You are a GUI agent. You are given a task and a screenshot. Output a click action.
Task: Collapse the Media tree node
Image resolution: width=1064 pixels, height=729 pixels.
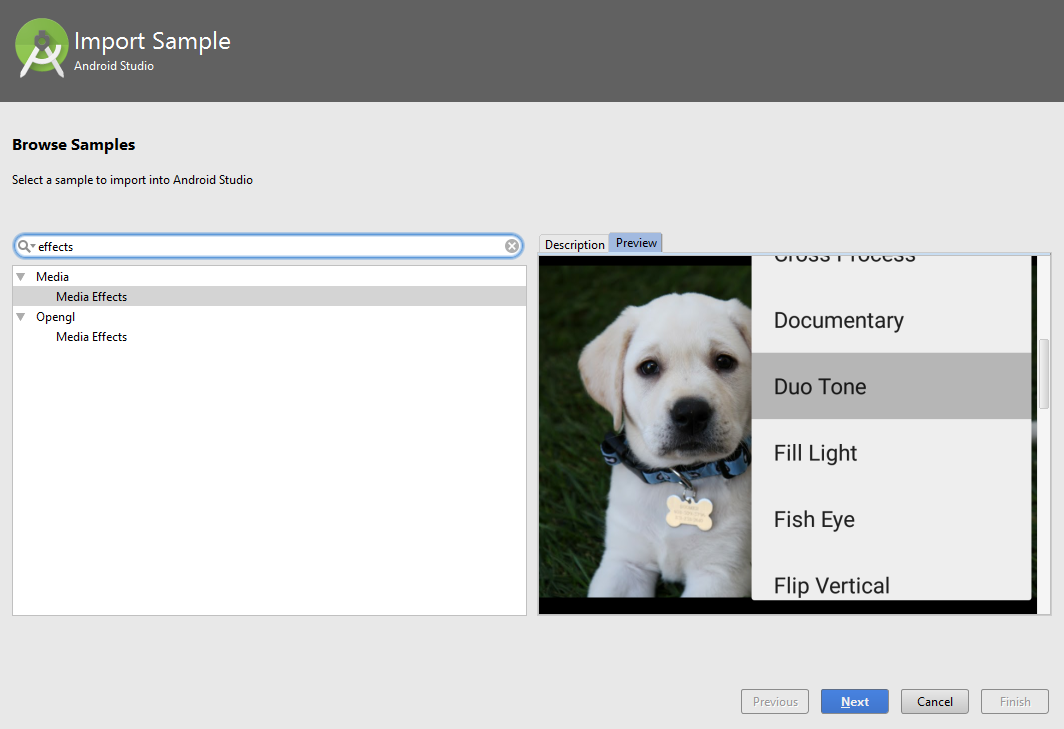tap(20, 276)
